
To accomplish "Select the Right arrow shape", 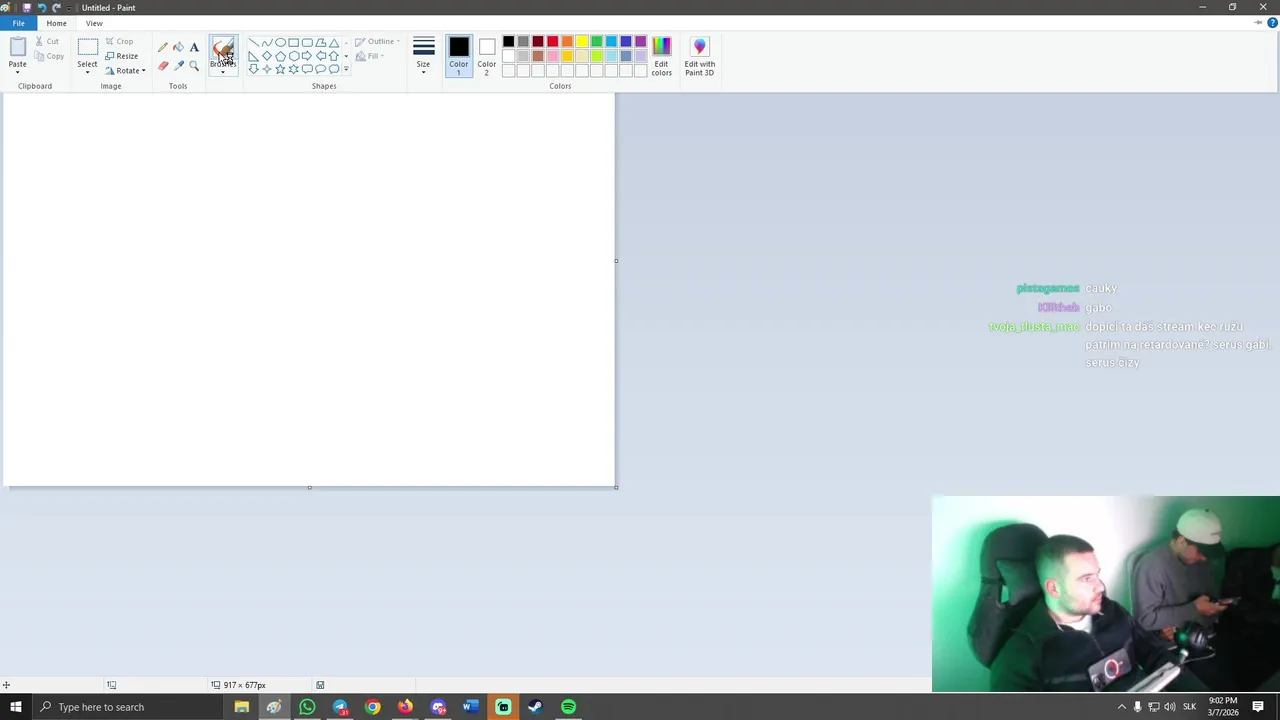I will pyautogui.click(x=307, y=56).
